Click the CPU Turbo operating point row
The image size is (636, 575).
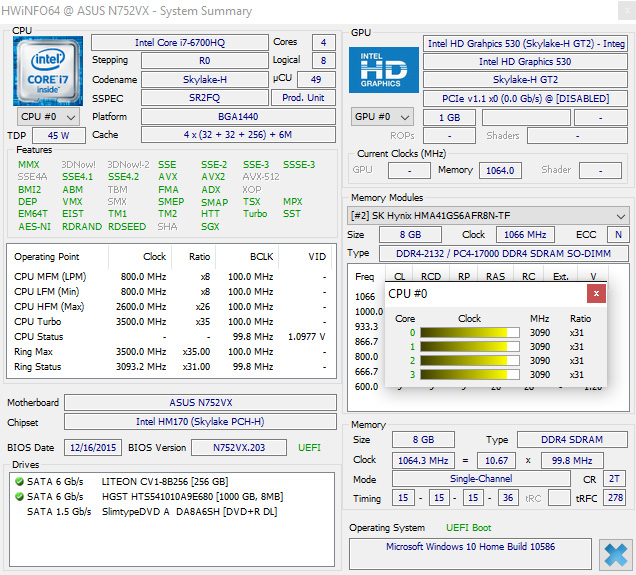point(171,322)
